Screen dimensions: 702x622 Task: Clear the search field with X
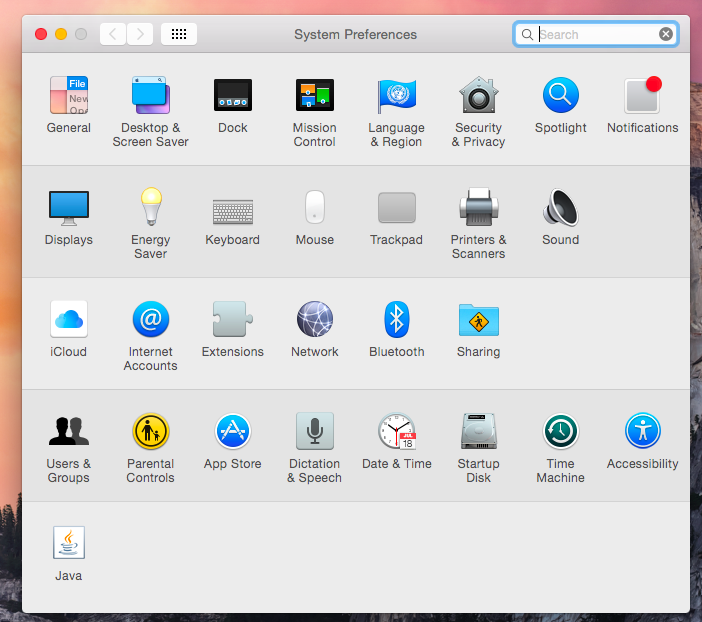[666, 34]
